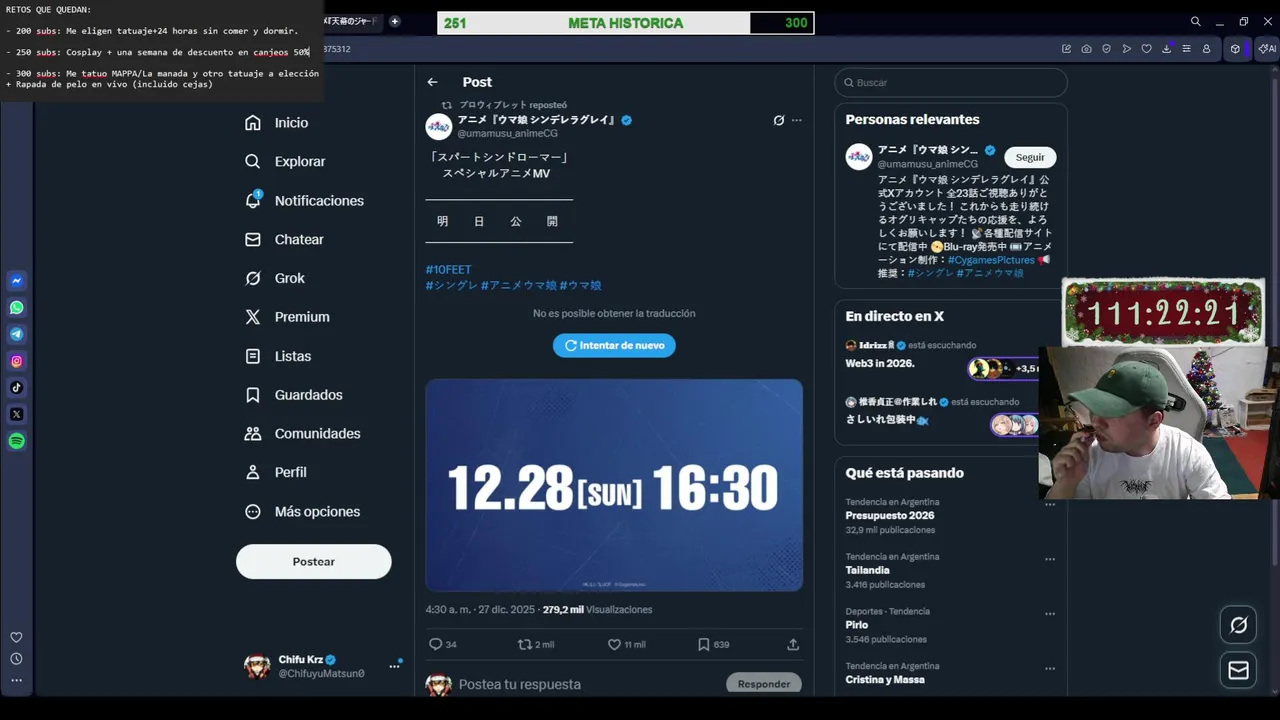Image resolution: width=1280 pixels, height=720 pixels.
Task: Open WhatsApp in the Opera sidebar
Action: click(x=17, y=308)
